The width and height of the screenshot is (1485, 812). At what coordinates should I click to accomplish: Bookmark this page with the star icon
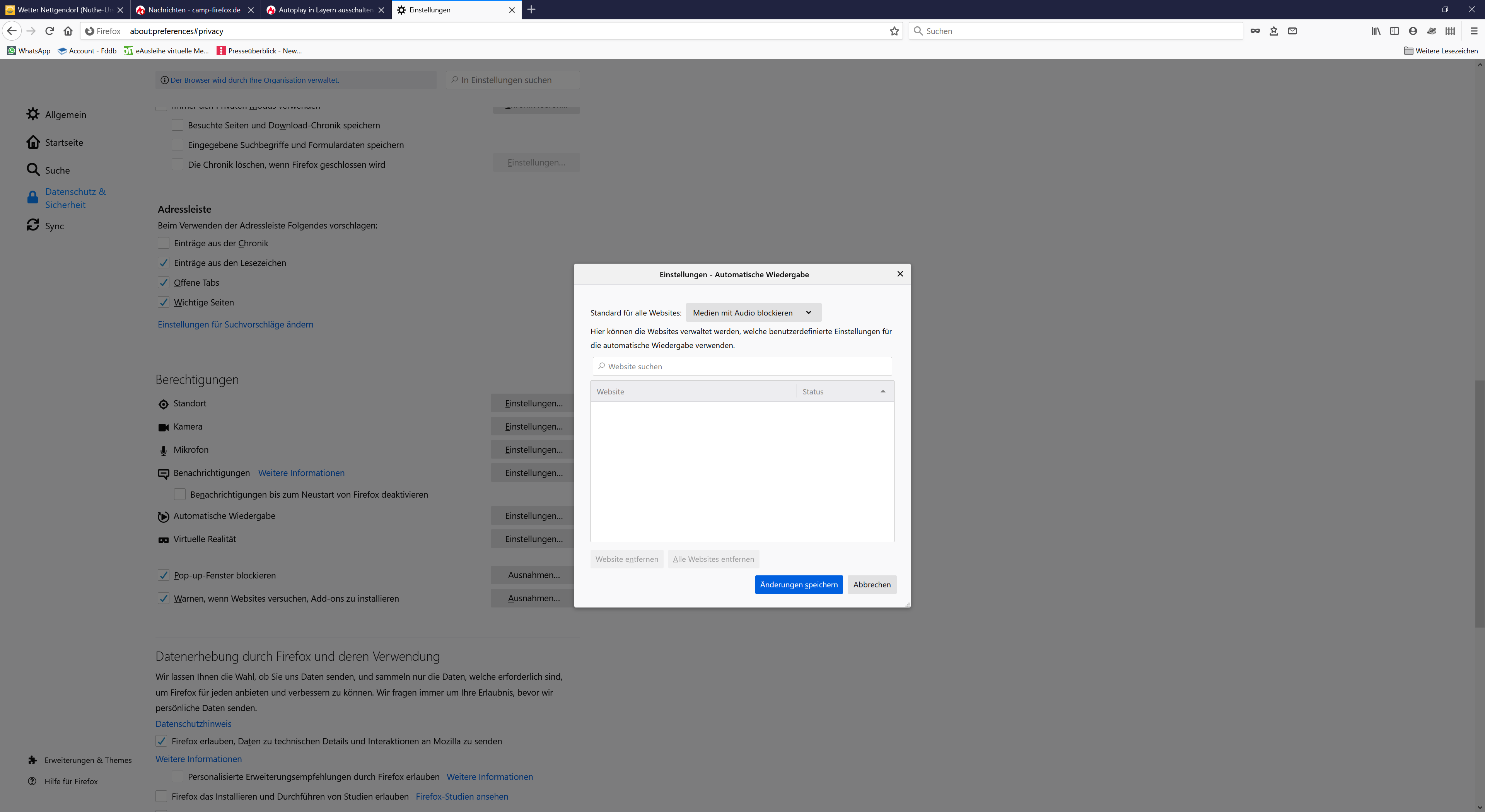(x=894, y=31)
